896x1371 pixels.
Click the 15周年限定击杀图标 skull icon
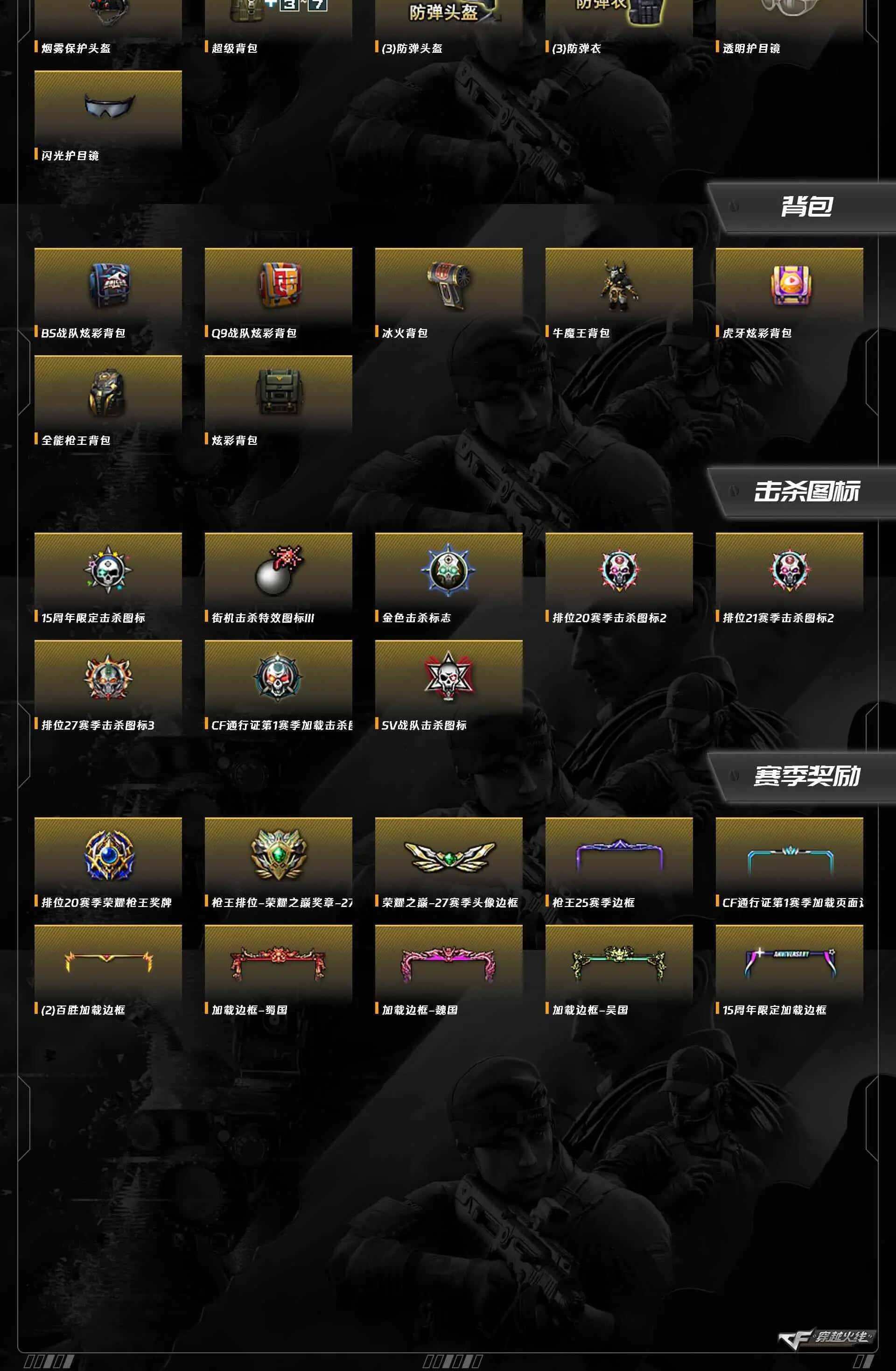[x=108, y=569]
